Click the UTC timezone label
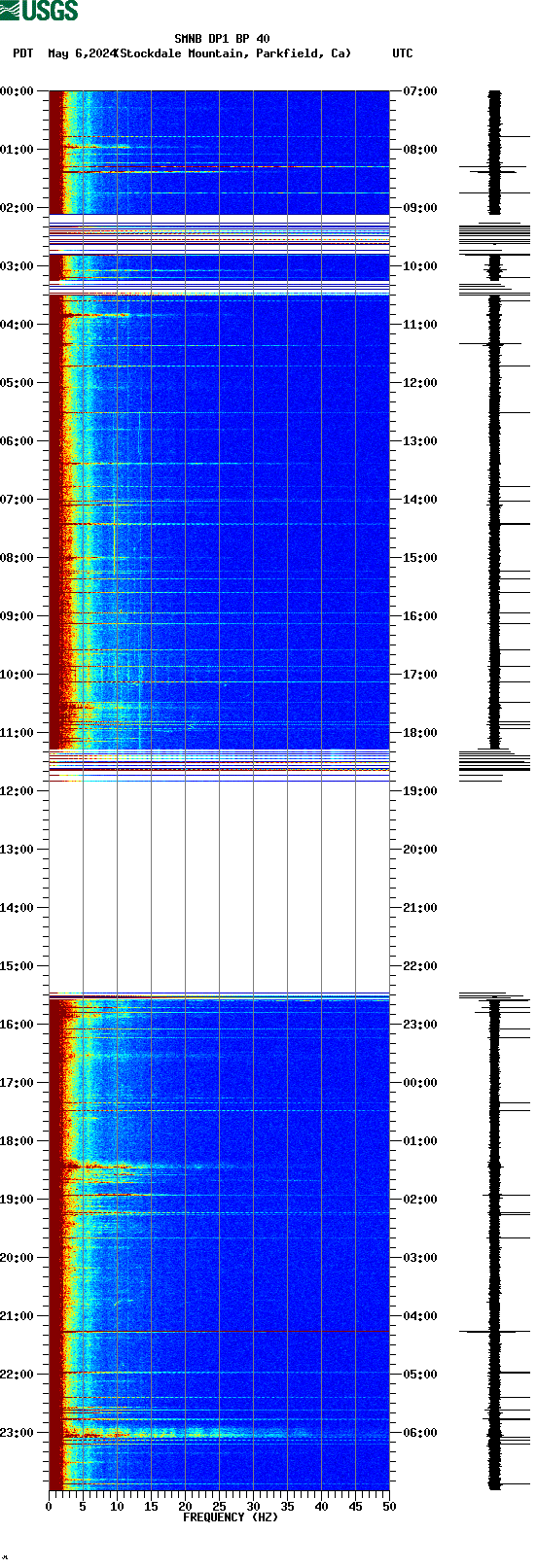This screenshot has width=537, height=1568. (403, 53)
